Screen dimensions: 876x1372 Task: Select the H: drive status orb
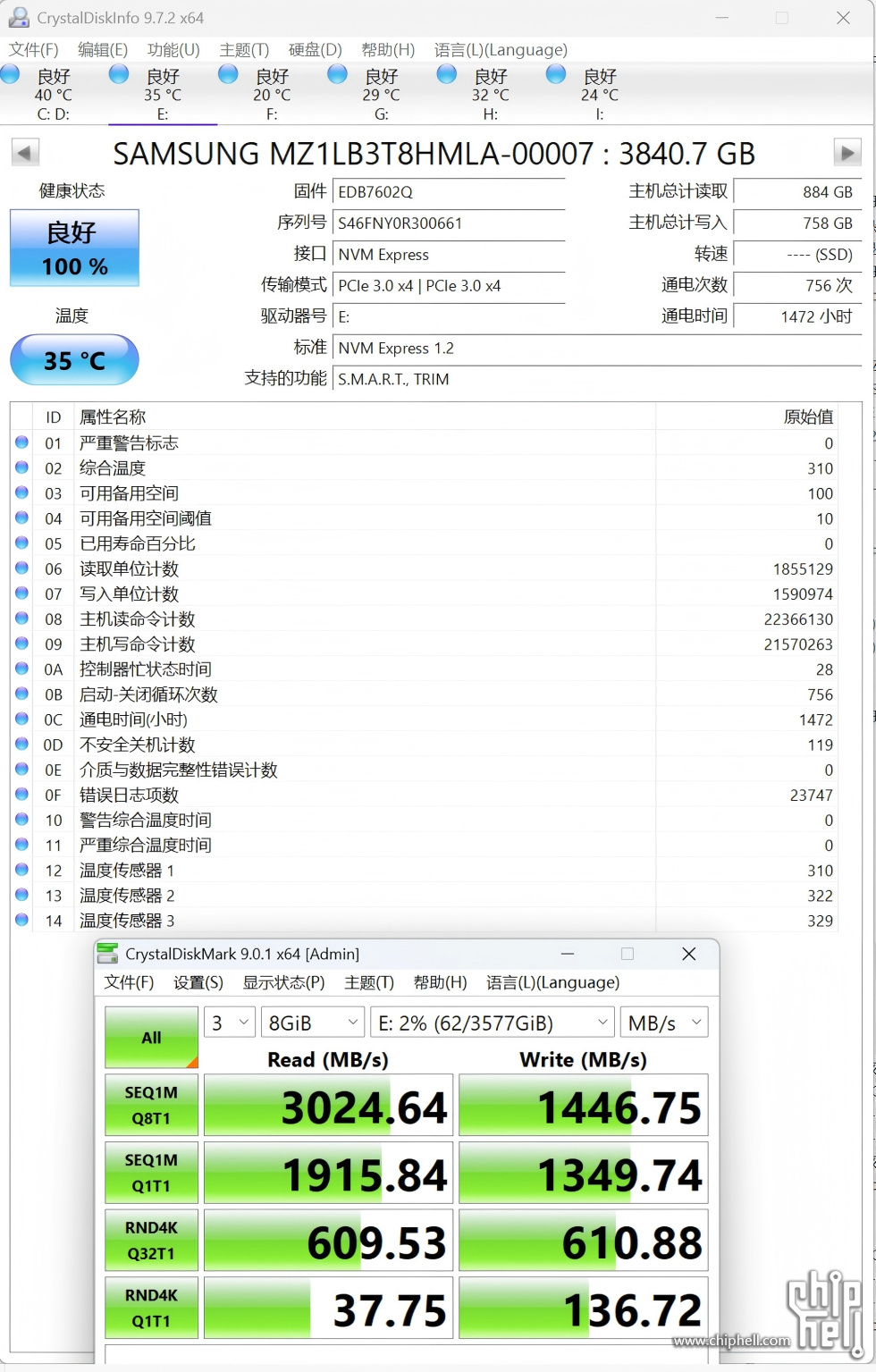(447, 75)
